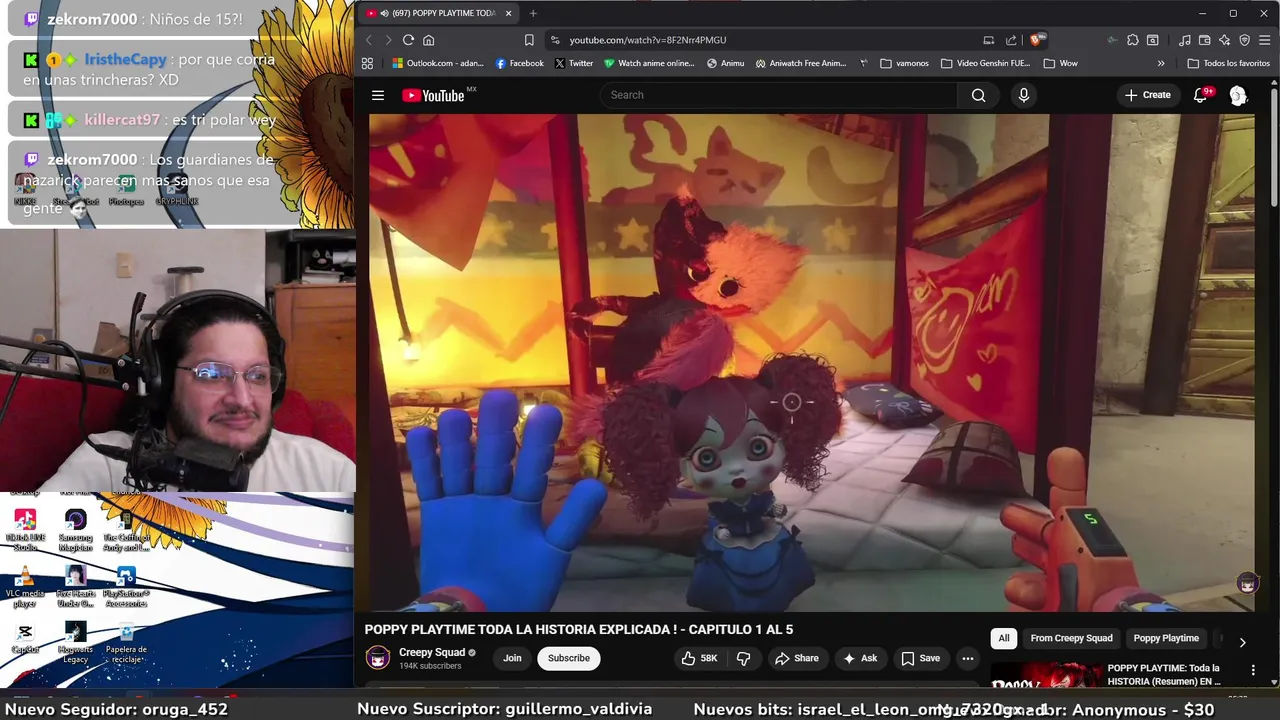Select the All filter chip
The height and width of the screenshot is (720, 1280).
click(1004, 638)
